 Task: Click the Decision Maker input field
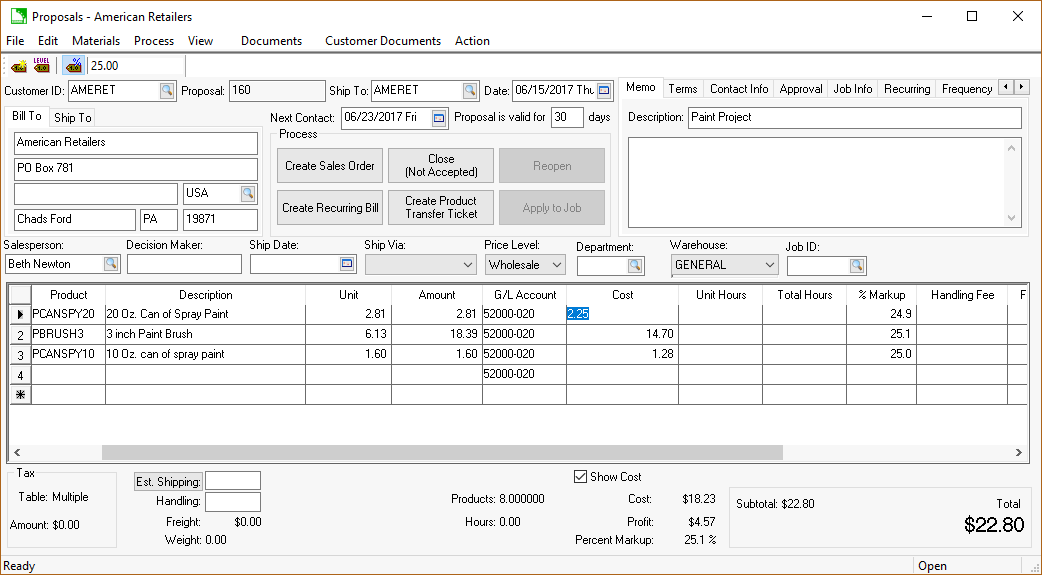click(184, 264)
